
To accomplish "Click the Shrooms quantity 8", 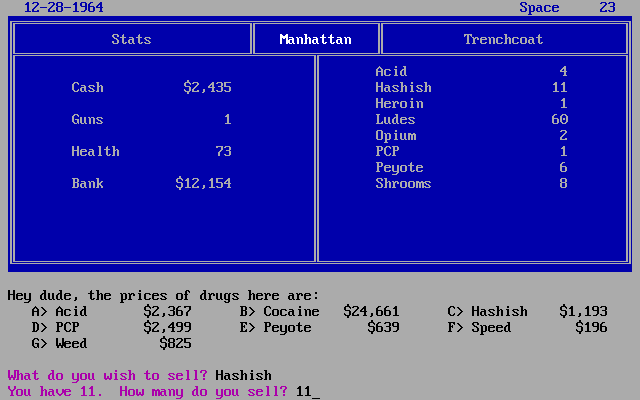I will pos(563,183).
